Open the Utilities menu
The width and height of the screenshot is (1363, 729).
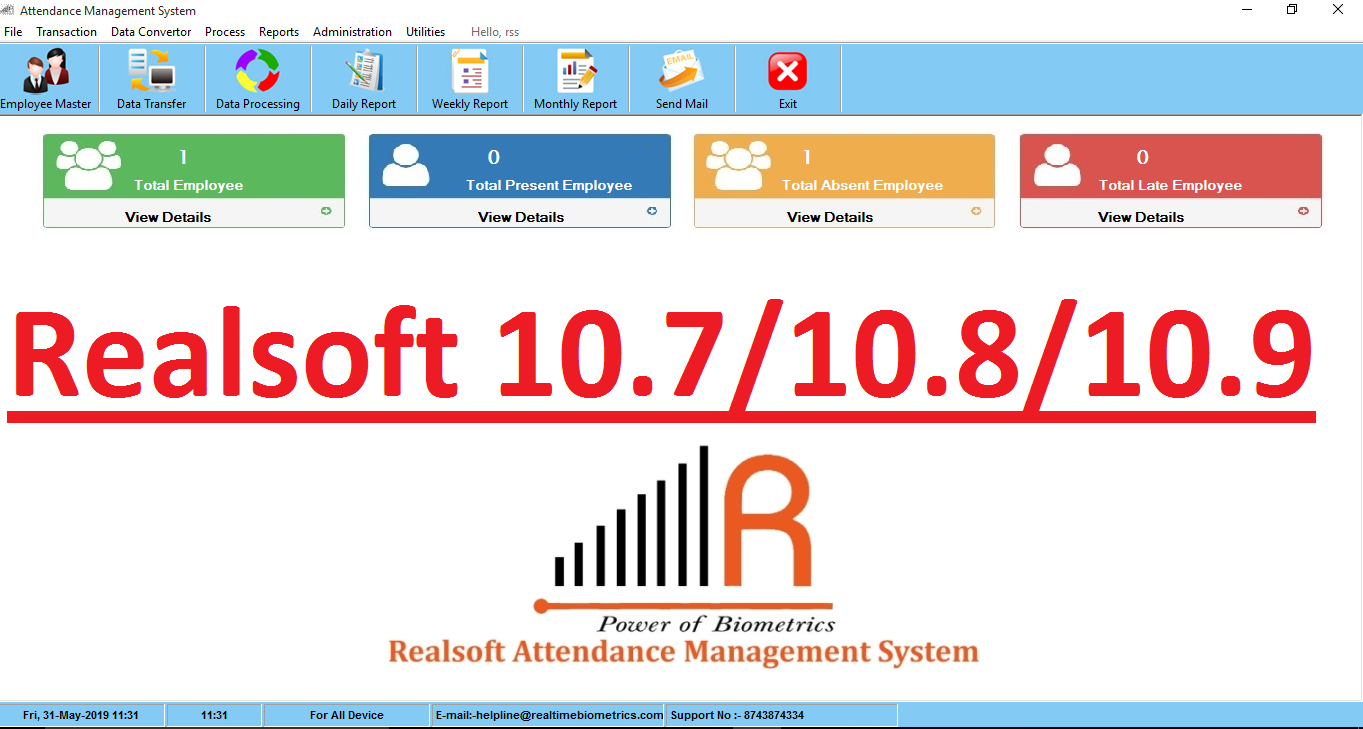click(x=425, y=32)
